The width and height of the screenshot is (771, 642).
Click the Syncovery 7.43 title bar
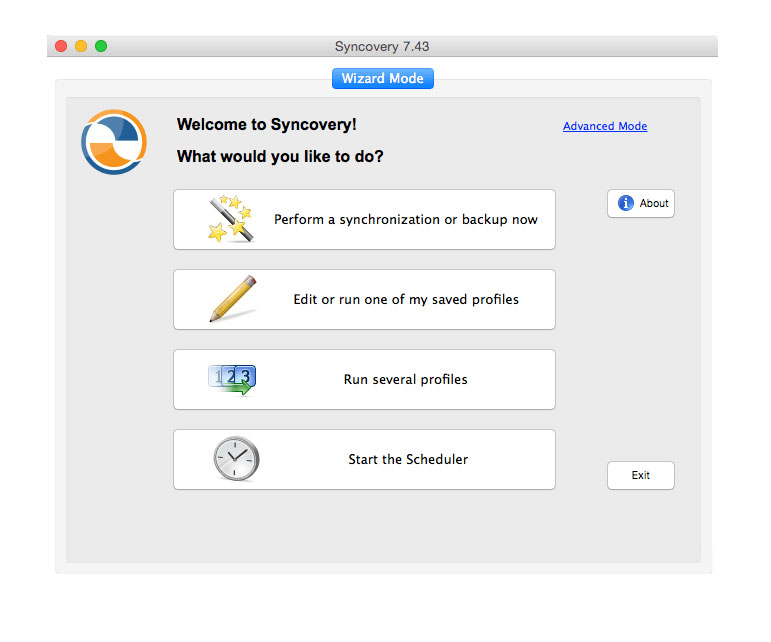[382, 46]
